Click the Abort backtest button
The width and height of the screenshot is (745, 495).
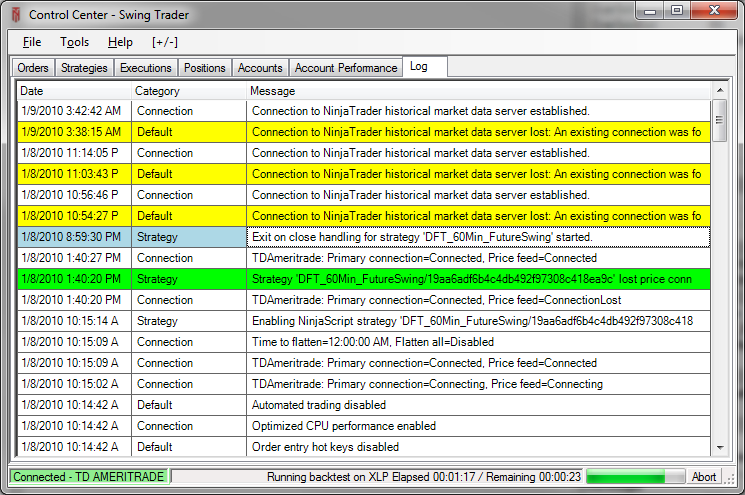coord(704,476)
